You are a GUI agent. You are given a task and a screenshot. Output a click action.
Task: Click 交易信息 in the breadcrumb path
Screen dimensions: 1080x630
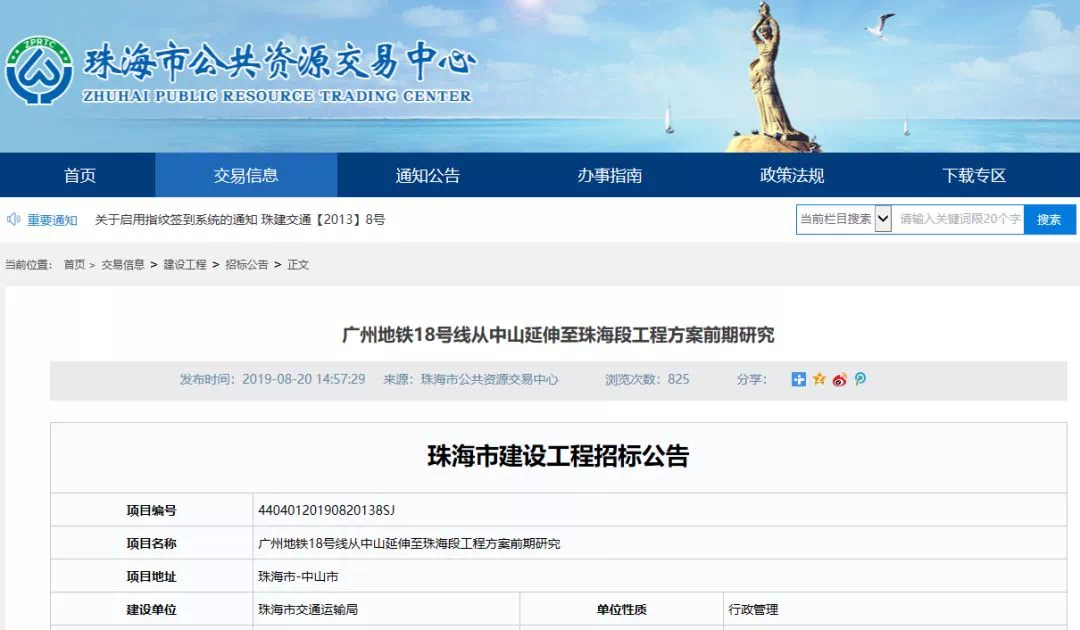coord(123,265)
